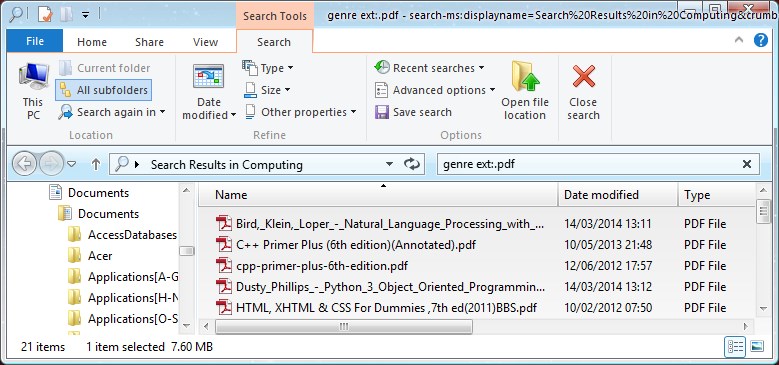This screenshot has height=365, width=779.
Task: Open the Applications[H-N folder in tree
Action: pyautogui.click(x=133, y=297)
